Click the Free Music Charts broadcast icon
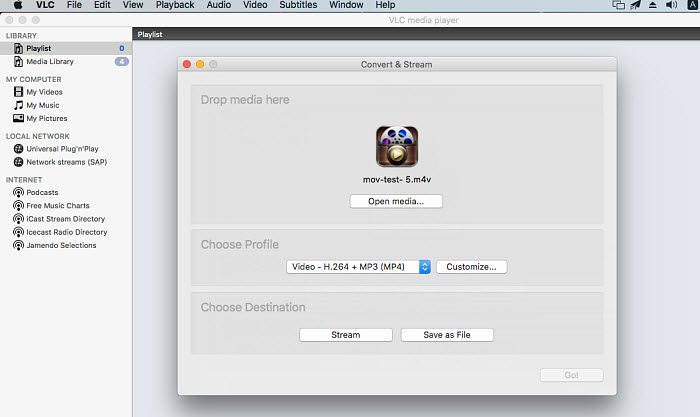This screenshot has height=417, width=700. 18,206
